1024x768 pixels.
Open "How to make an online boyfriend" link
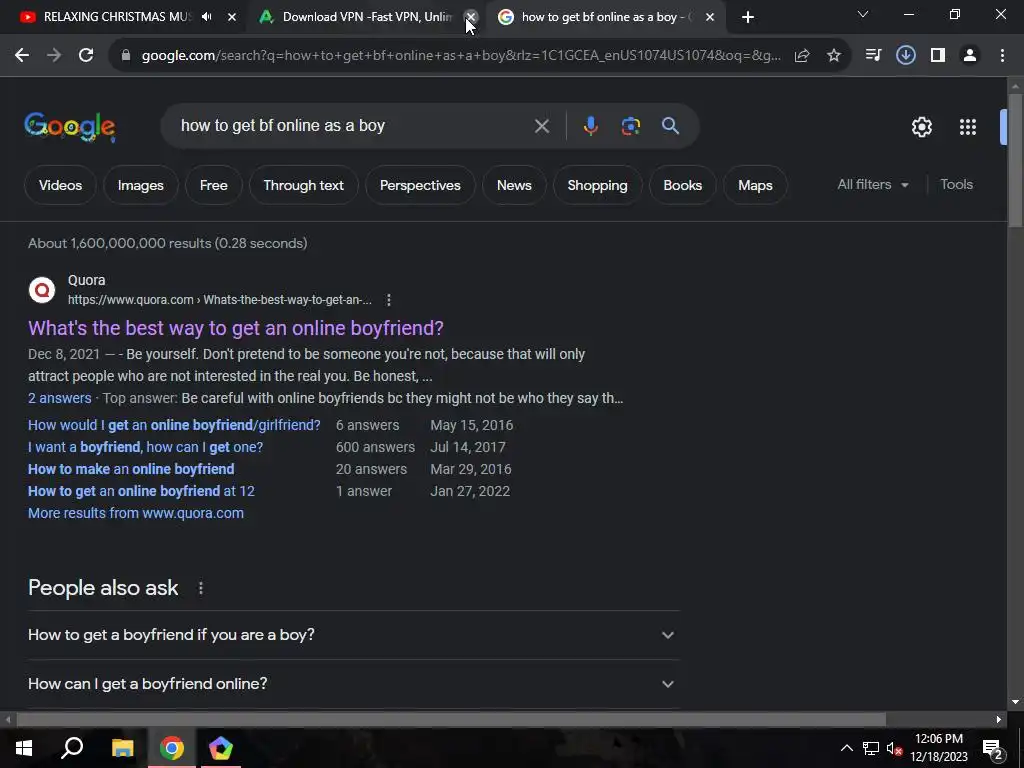pos(131,470)
